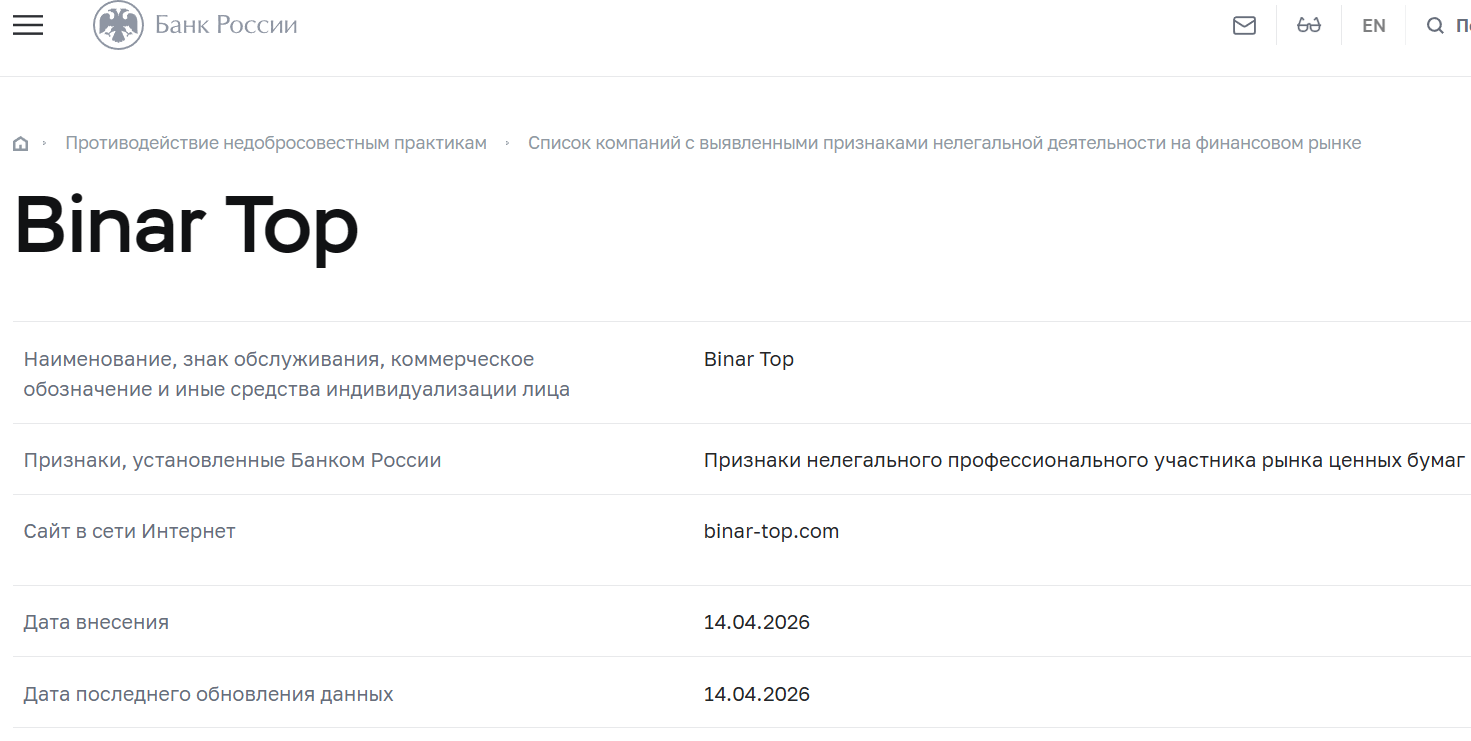Click the Bank of Russia emblem logo

(120, 25)
